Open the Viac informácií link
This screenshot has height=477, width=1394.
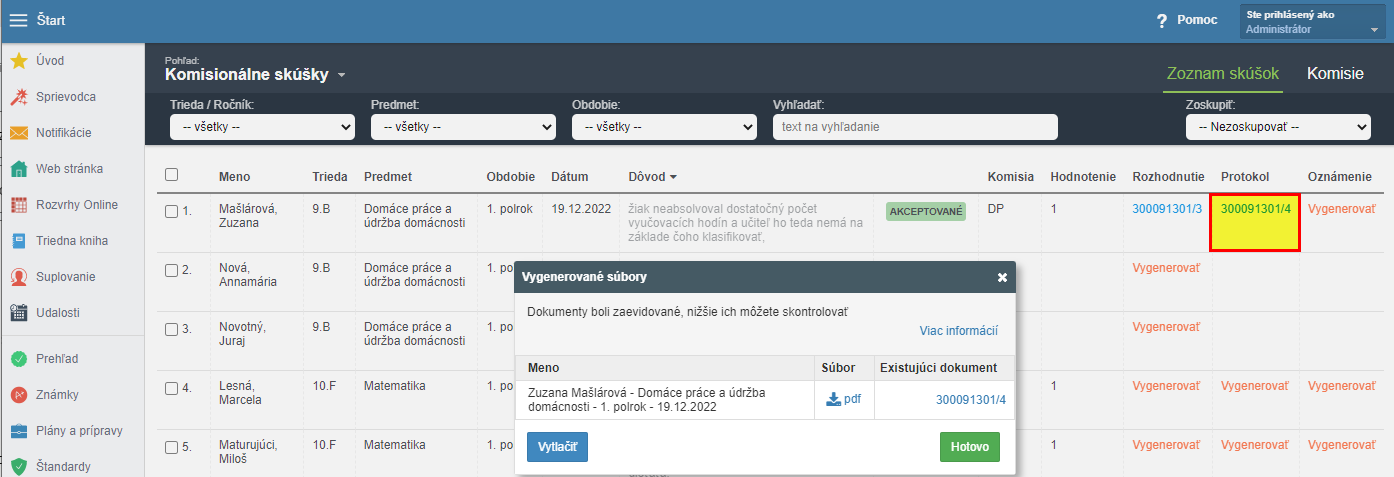959,331
